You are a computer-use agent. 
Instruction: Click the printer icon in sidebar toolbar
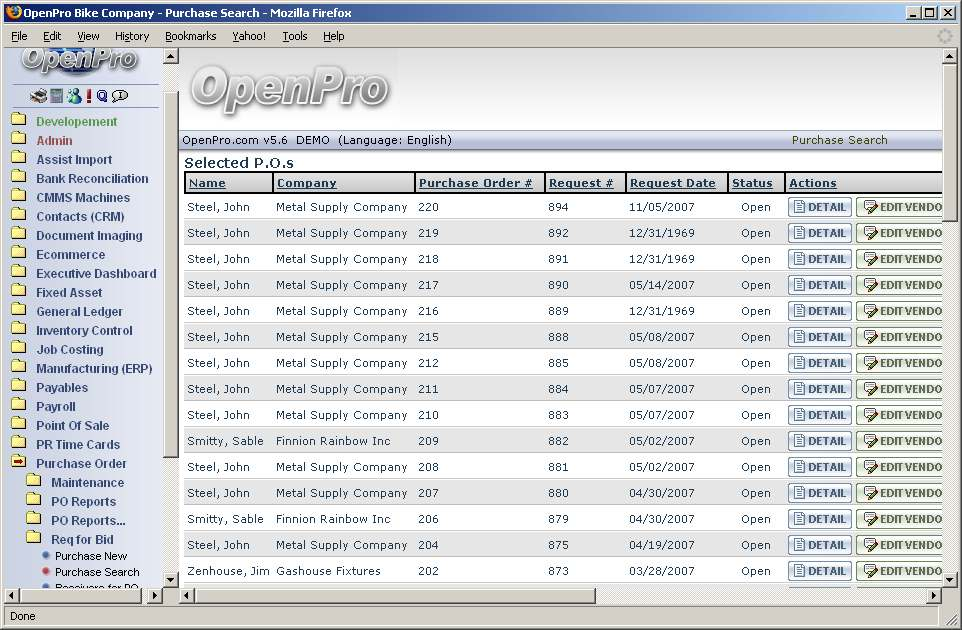tap(38, 96)
